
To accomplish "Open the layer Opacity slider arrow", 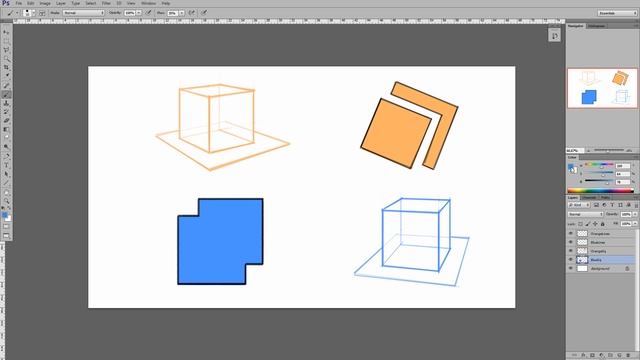I will (x=635, y=214).
